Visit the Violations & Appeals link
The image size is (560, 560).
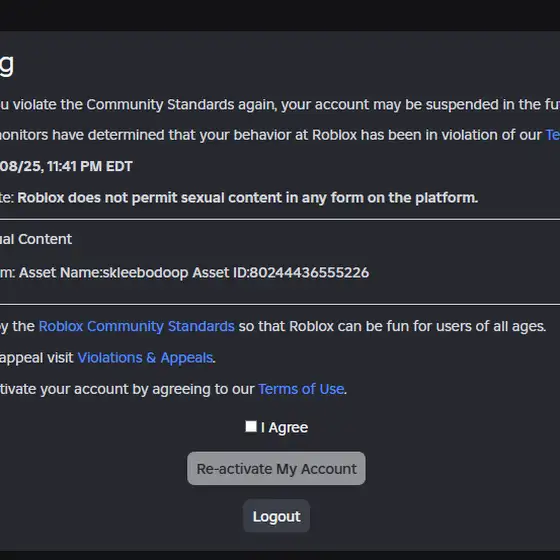coord(145,358)
